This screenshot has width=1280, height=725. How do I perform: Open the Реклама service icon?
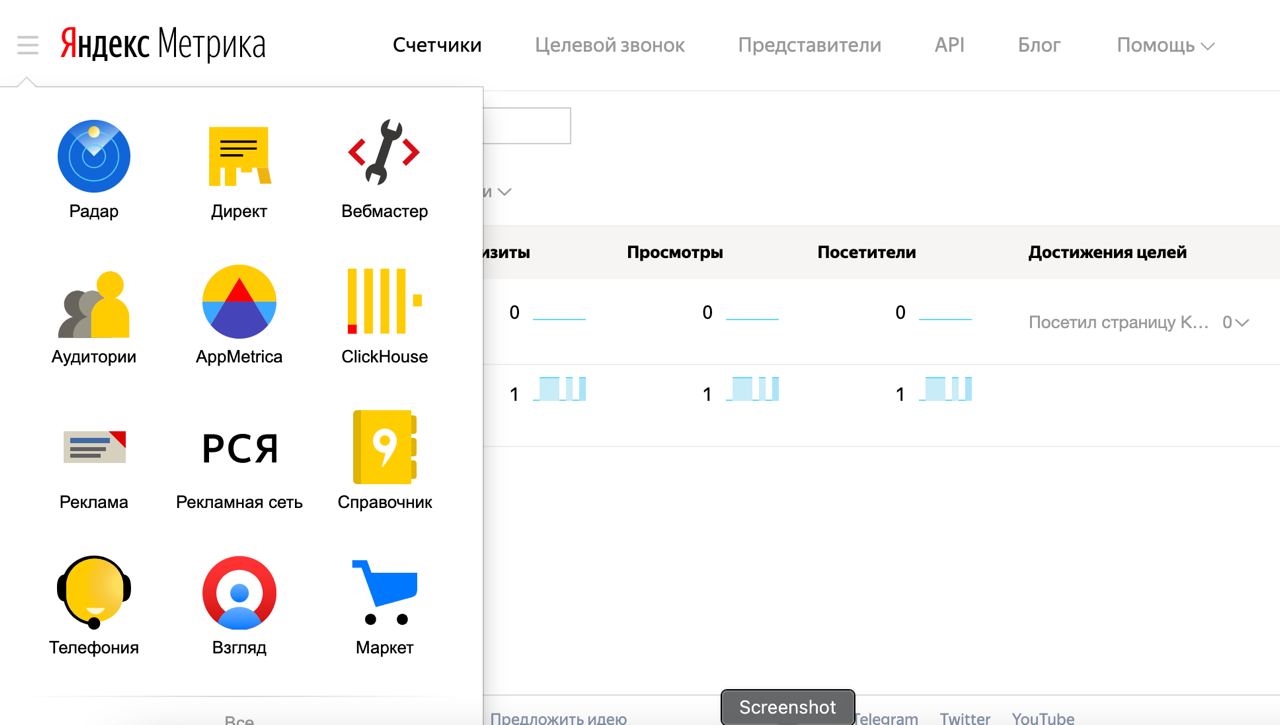click(x=94, y=447)
